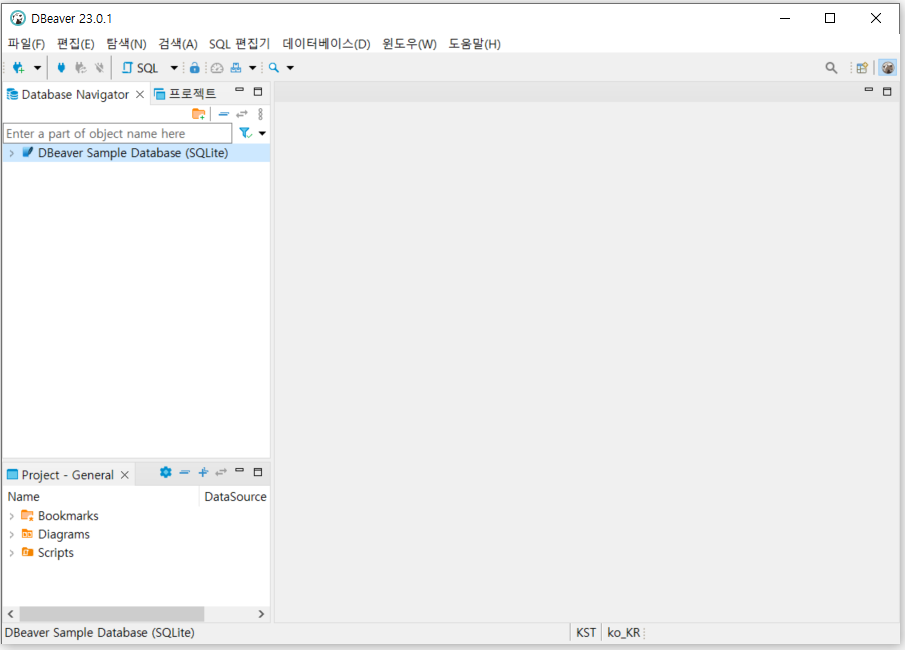This screenshot has height=650, width=905.
Task: Minimize the Project - General panel
Action: pyautogui.click(x=240, y=471)
